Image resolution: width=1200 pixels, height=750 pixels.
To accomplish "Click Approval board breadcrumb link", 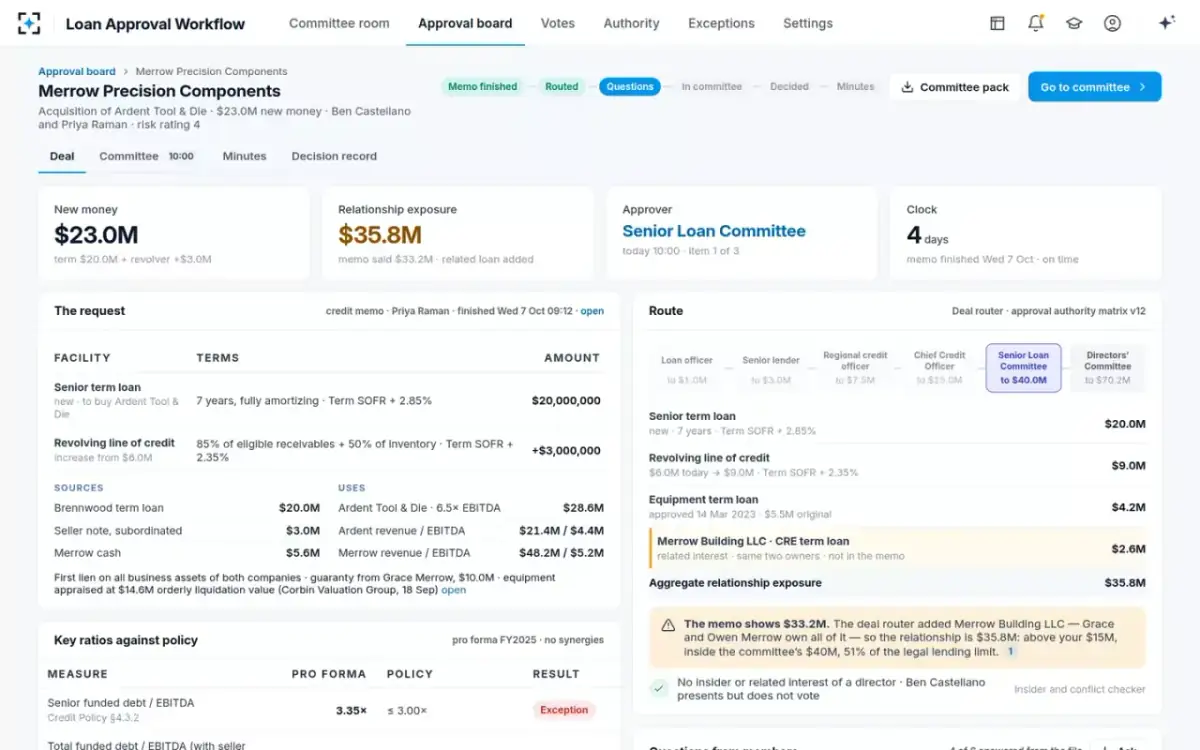I will [77, 71].
